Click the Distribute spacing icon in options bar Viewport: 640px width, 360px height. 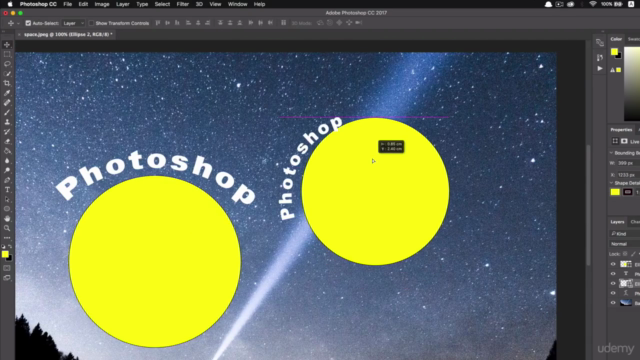283,23
